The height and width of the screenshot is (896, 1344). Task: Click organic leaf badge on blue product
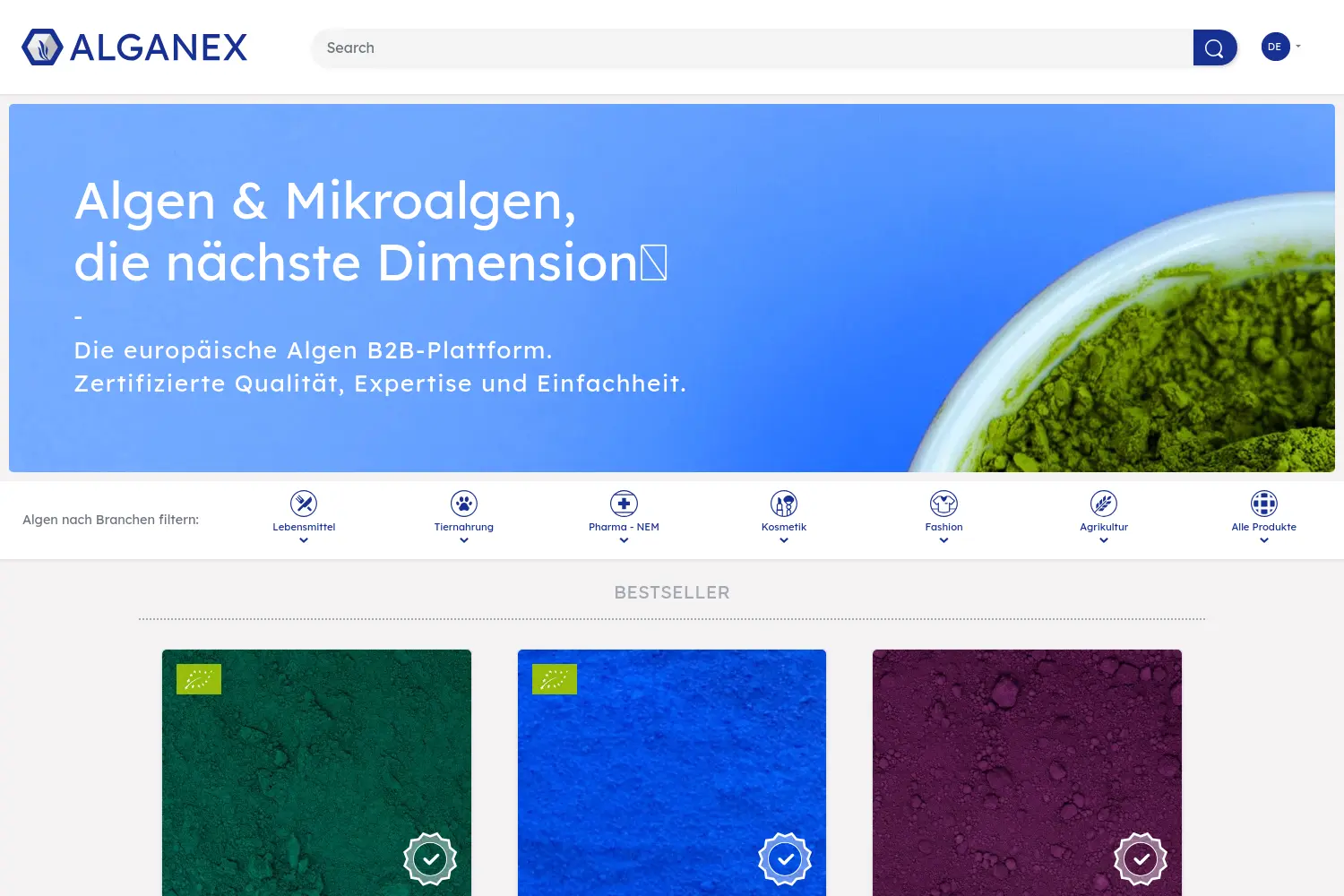pyautogui.click(x=555, y=679)
